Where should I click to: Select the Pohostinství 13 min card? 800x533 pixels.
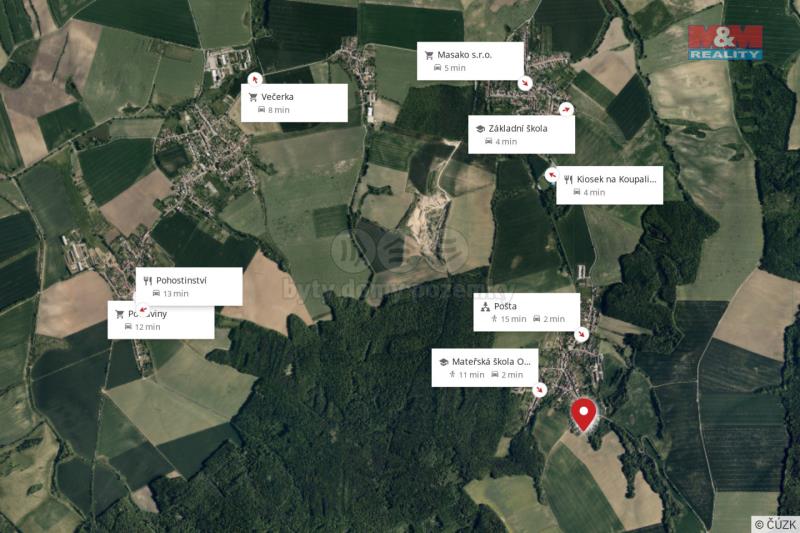pos(189,287)
